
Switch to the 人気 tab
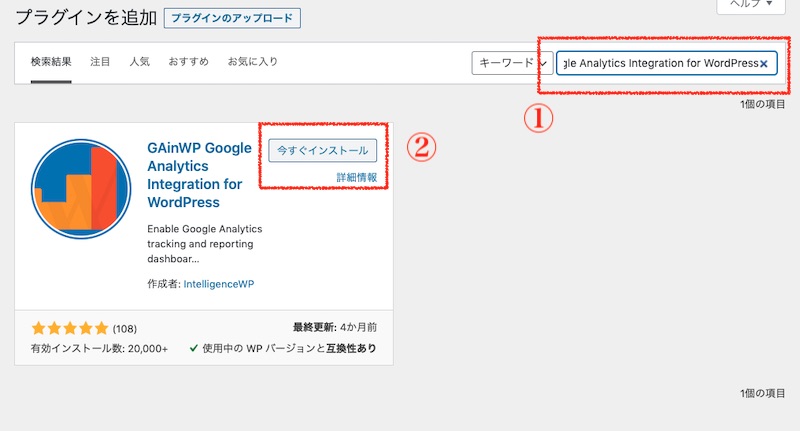(139, 62)
